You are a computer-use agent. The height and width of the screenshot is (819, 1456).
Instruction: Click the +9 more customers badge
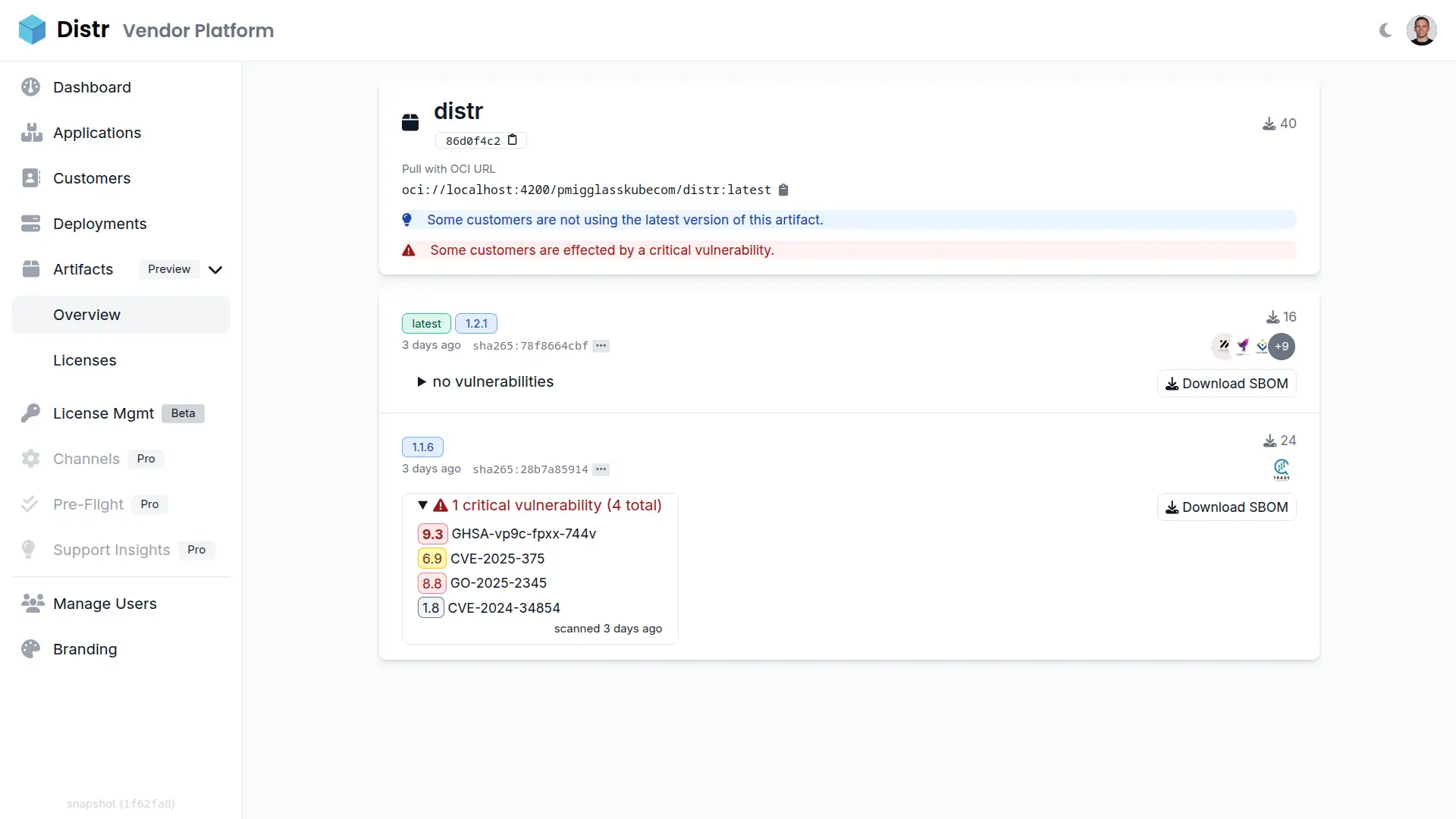(1282, 347)
